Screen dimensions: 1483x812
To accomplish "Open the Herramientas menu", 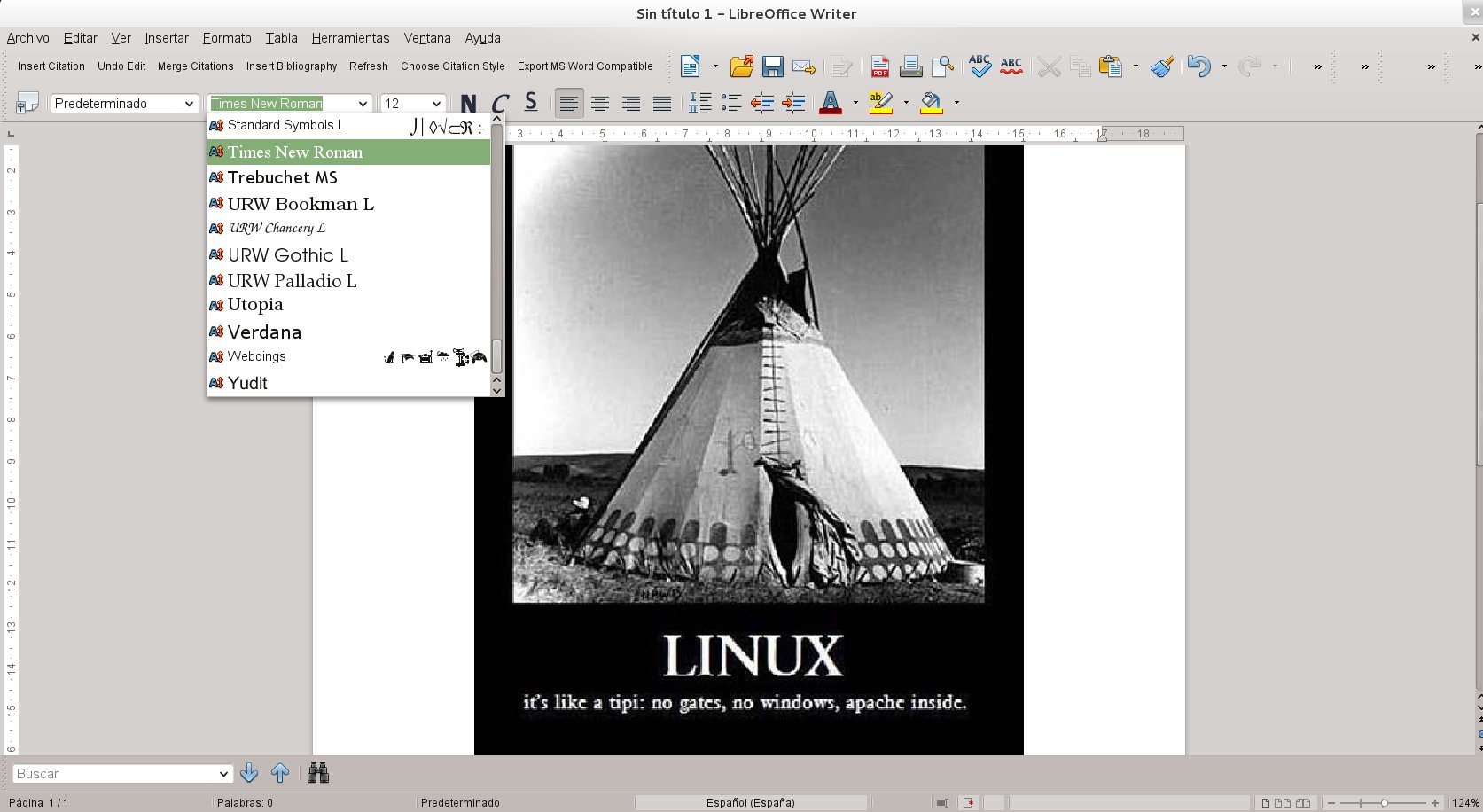I will pyautogui.click(x=350, y=38).
